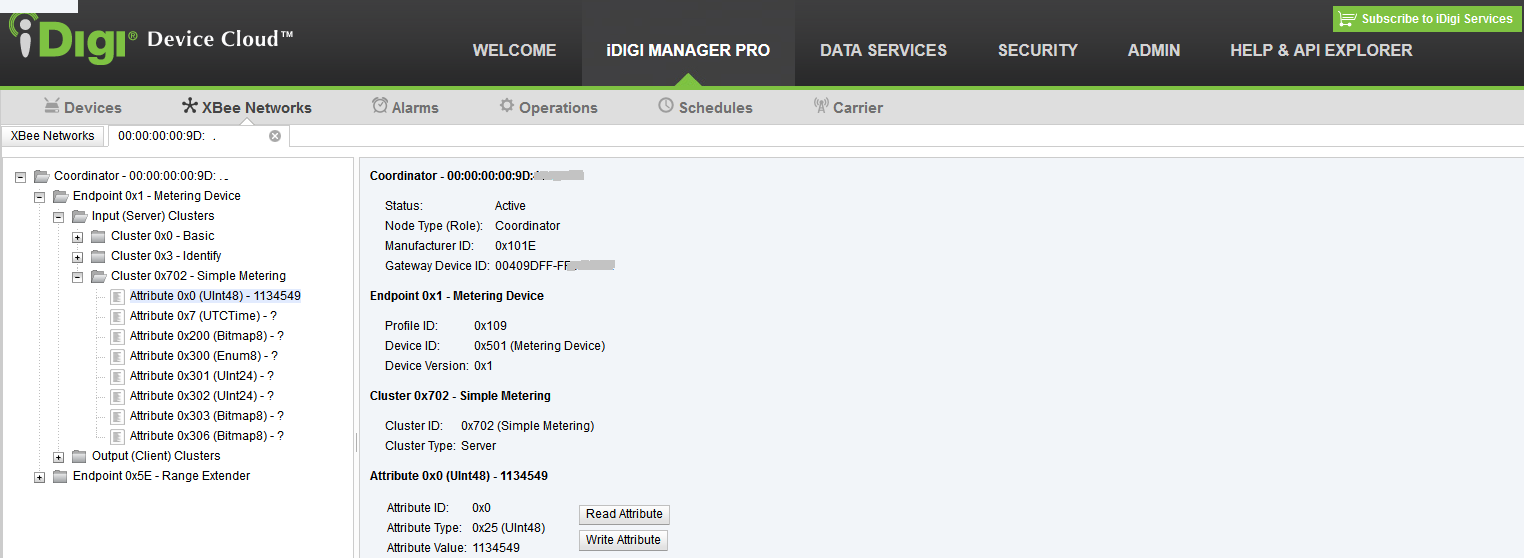Expand Cluster 0x3 - Identify node

(78, 257)
